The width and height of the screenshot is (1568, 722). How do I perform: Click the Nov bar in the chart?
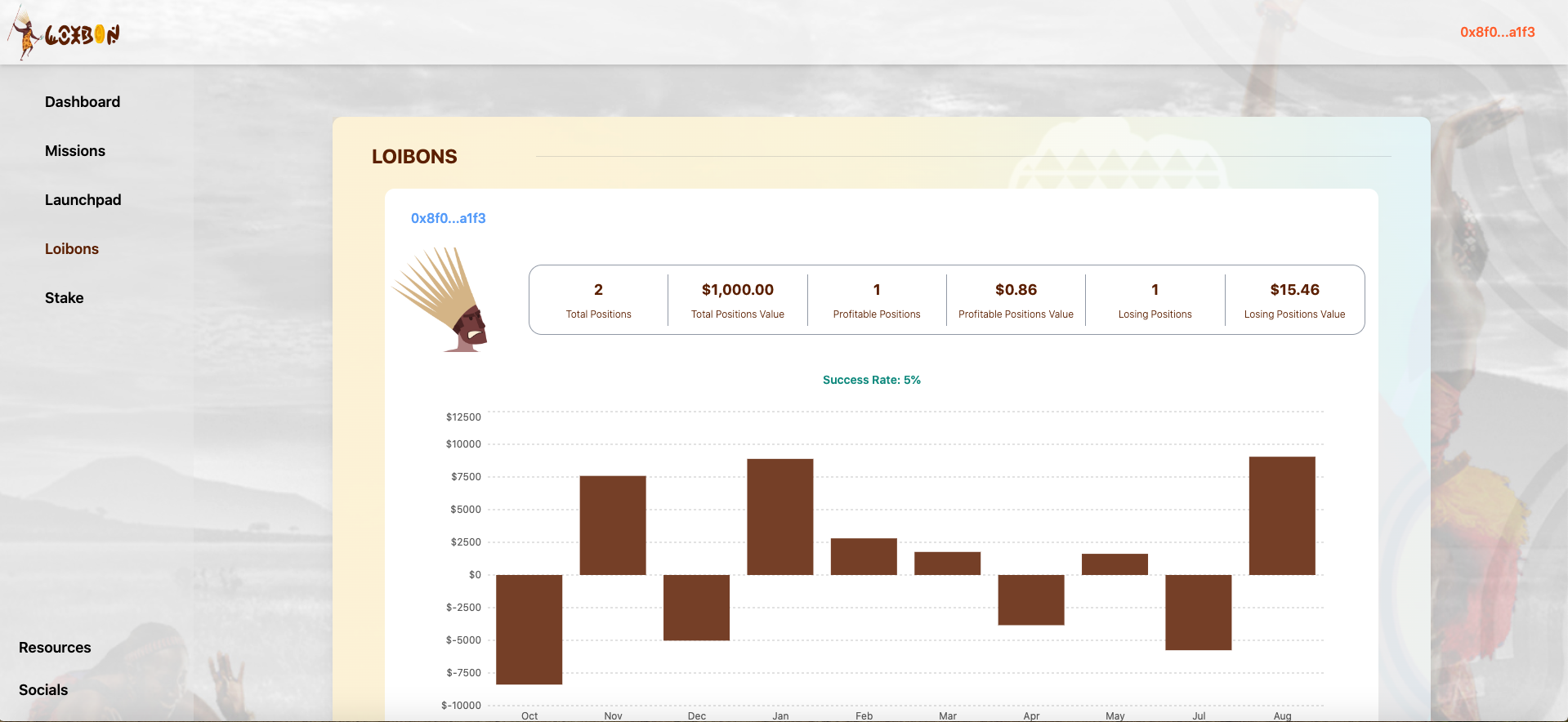613,525
